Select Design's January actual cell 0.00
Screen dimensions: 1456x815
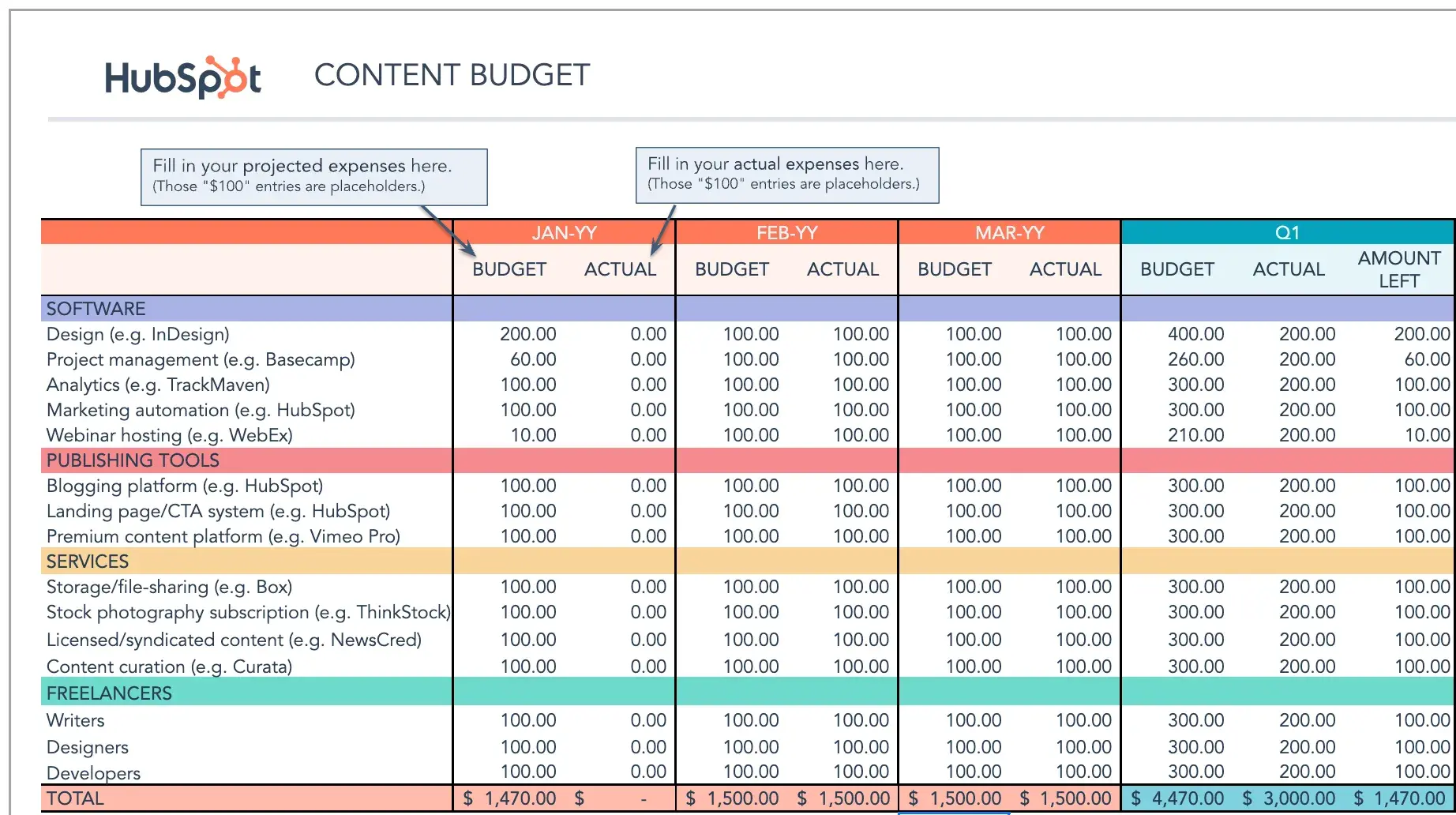[648, 334]
